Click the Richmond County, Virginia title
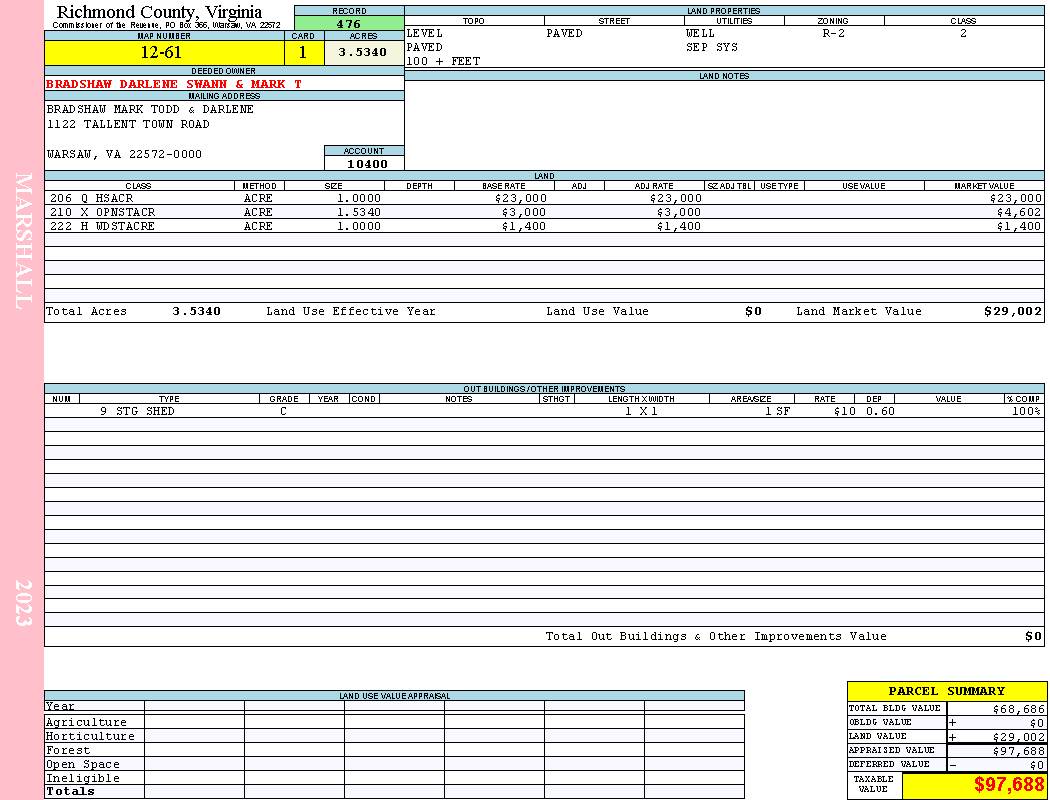This screenshot has height=800, width=1050. click(x=159, y=12)
